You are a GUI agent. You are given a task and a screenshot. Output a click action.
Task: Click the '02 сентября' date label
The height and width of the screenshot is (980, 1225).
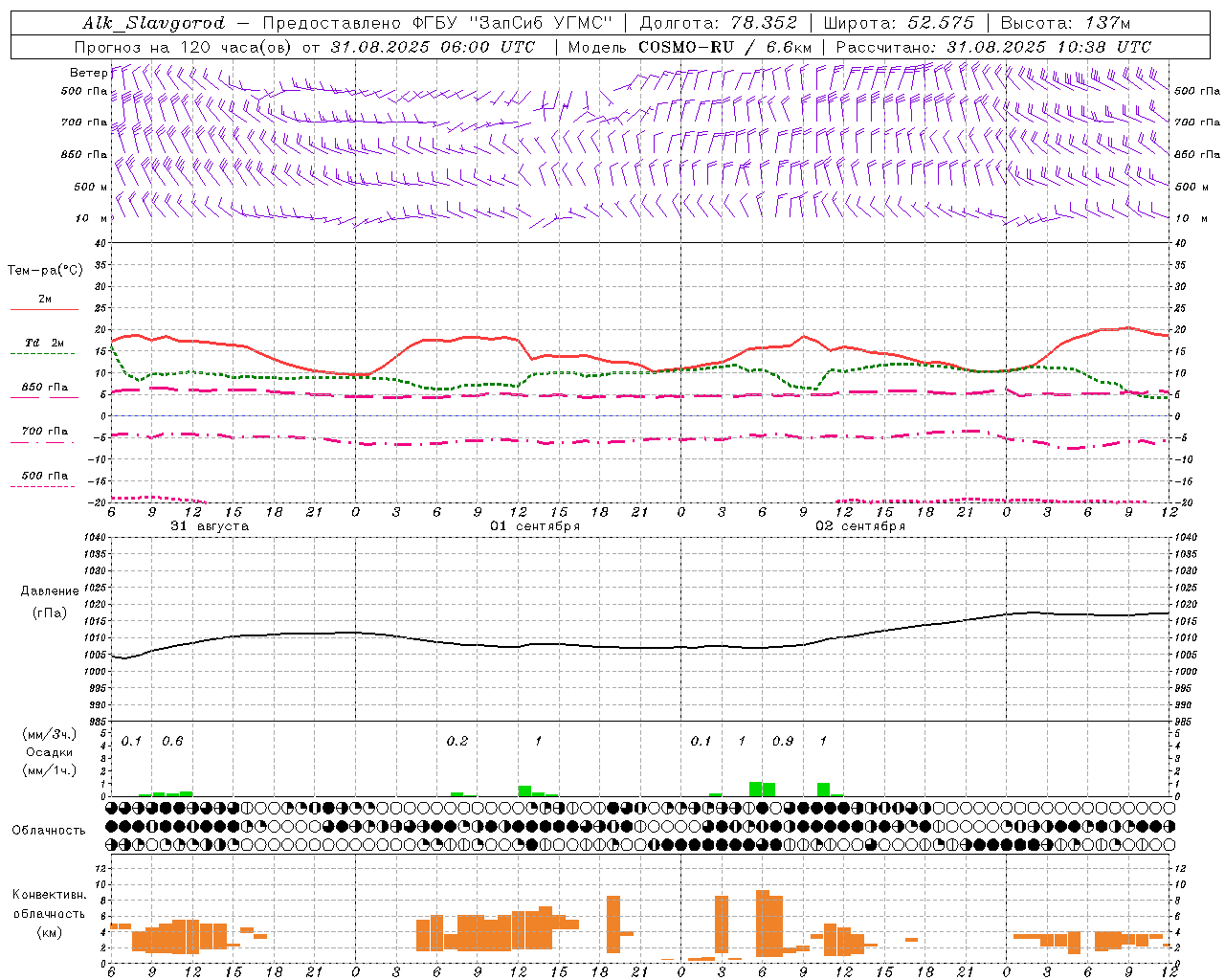pyautogui.click(x=860, y=526)
